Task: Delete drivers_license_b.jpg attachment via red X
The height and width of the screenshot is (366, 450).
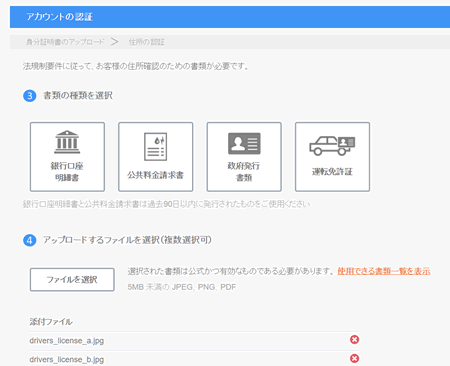Action: point(354,358)
